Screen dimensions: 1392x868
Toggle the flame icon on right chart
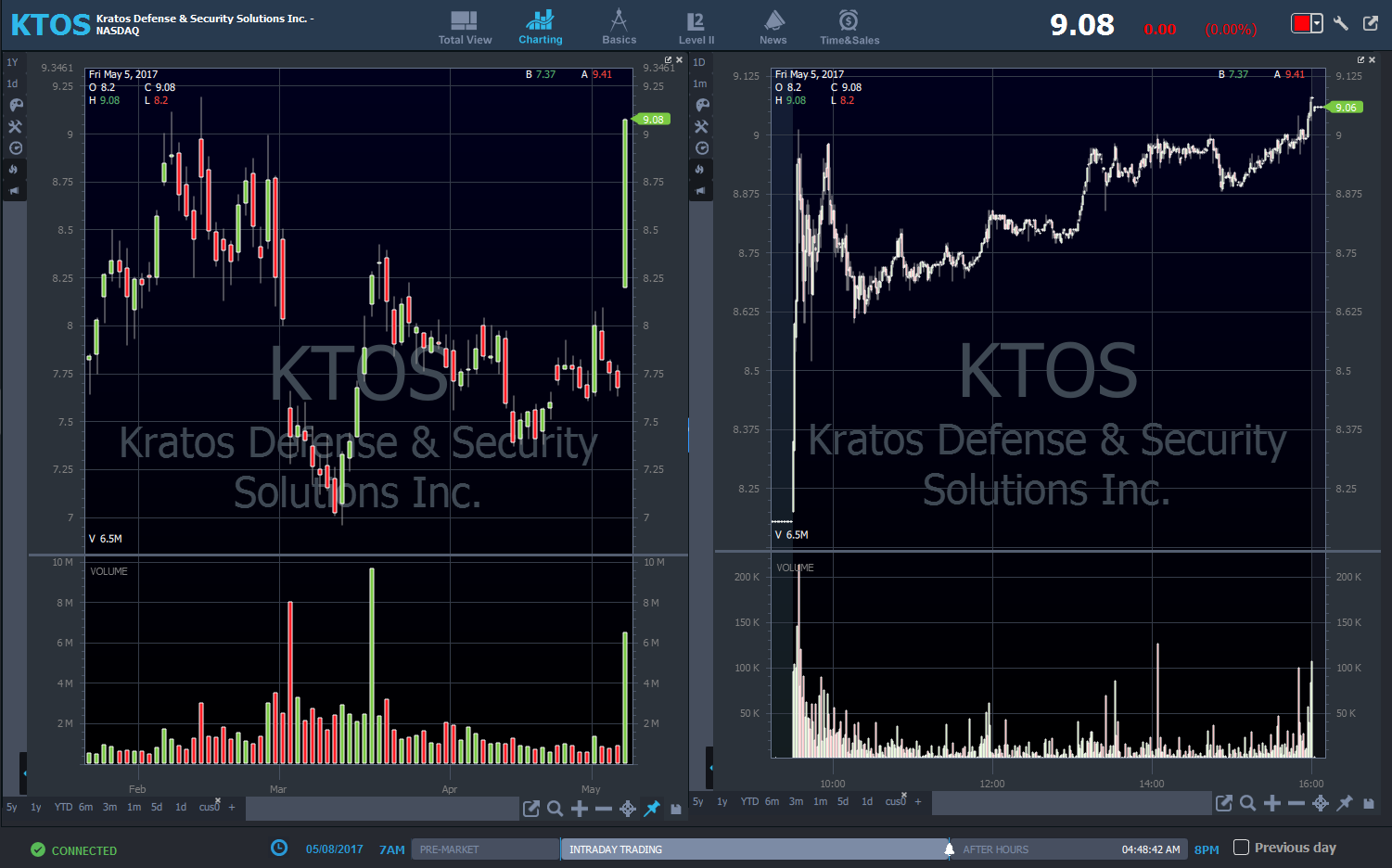click(700, 169)
